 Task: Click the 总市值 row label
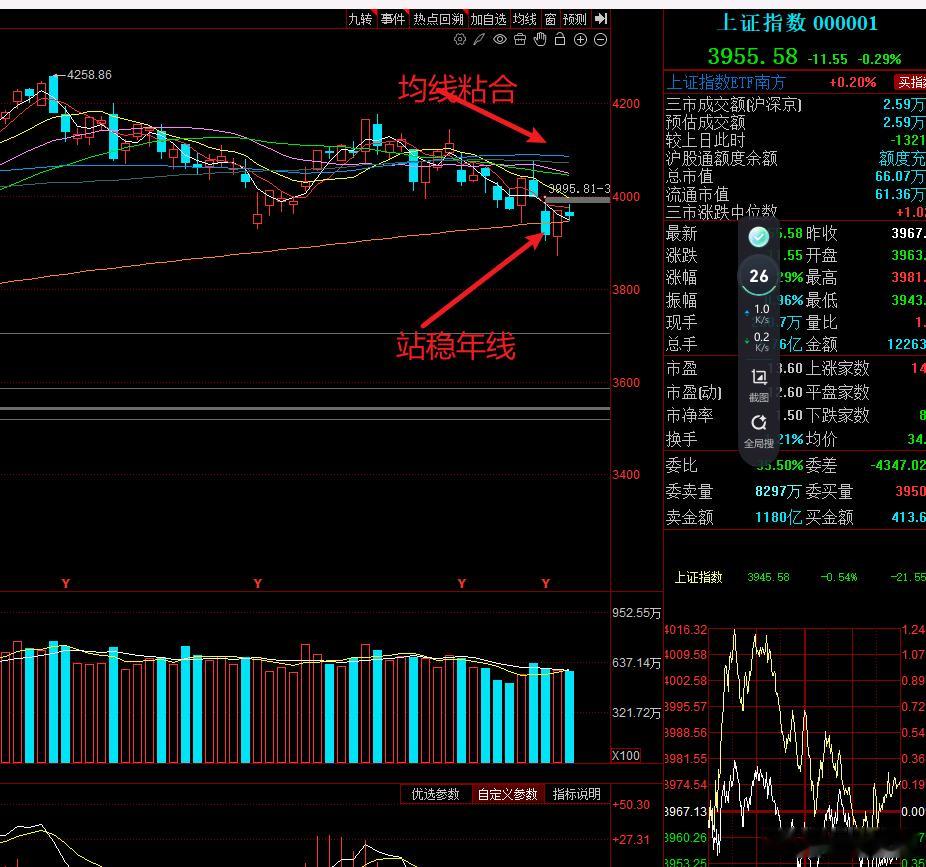pos(689,176)
